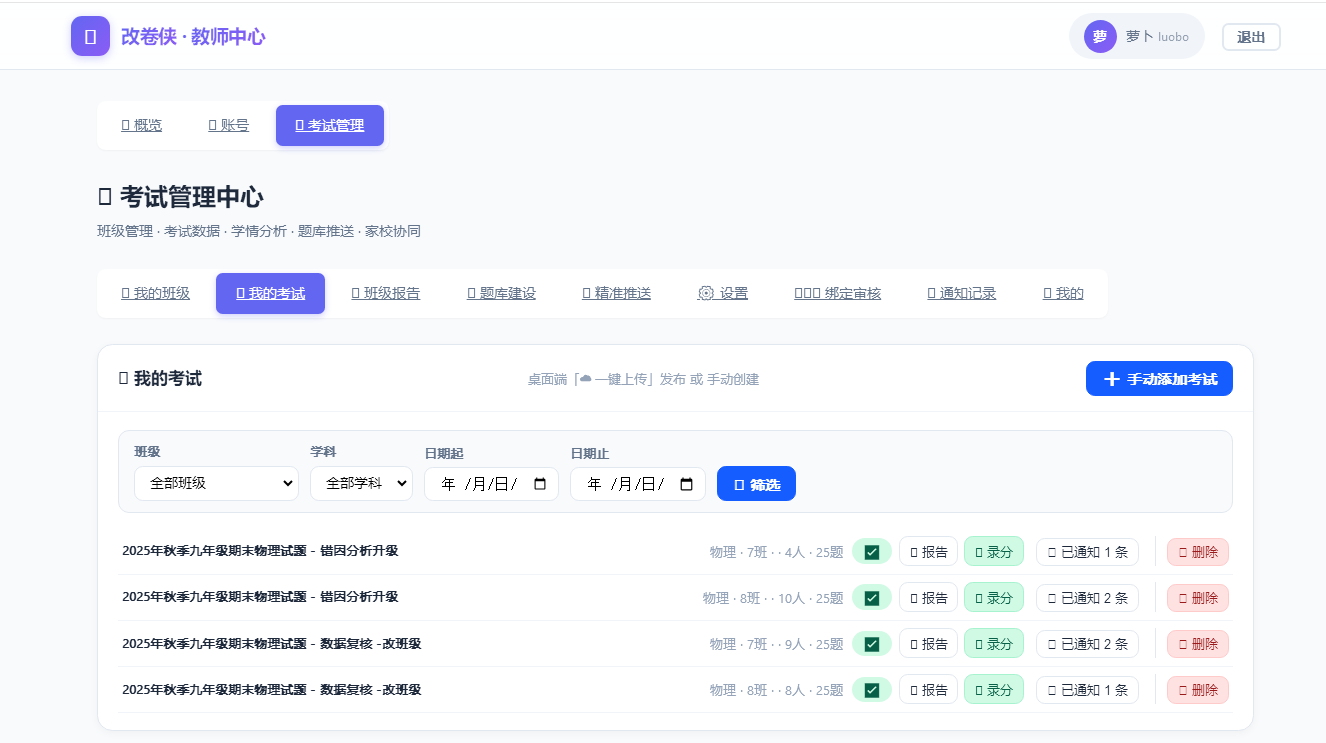1326x743 pixels.
Task: Expand the 全部学科 subject dropdown
Action: click(361, 483)
